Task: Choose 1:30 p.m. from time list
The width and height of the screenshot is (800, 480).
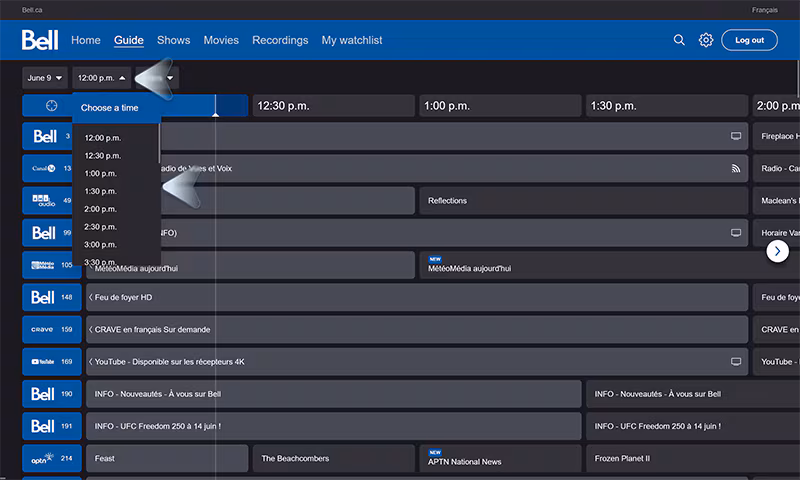Action: [x=101, y=191]
